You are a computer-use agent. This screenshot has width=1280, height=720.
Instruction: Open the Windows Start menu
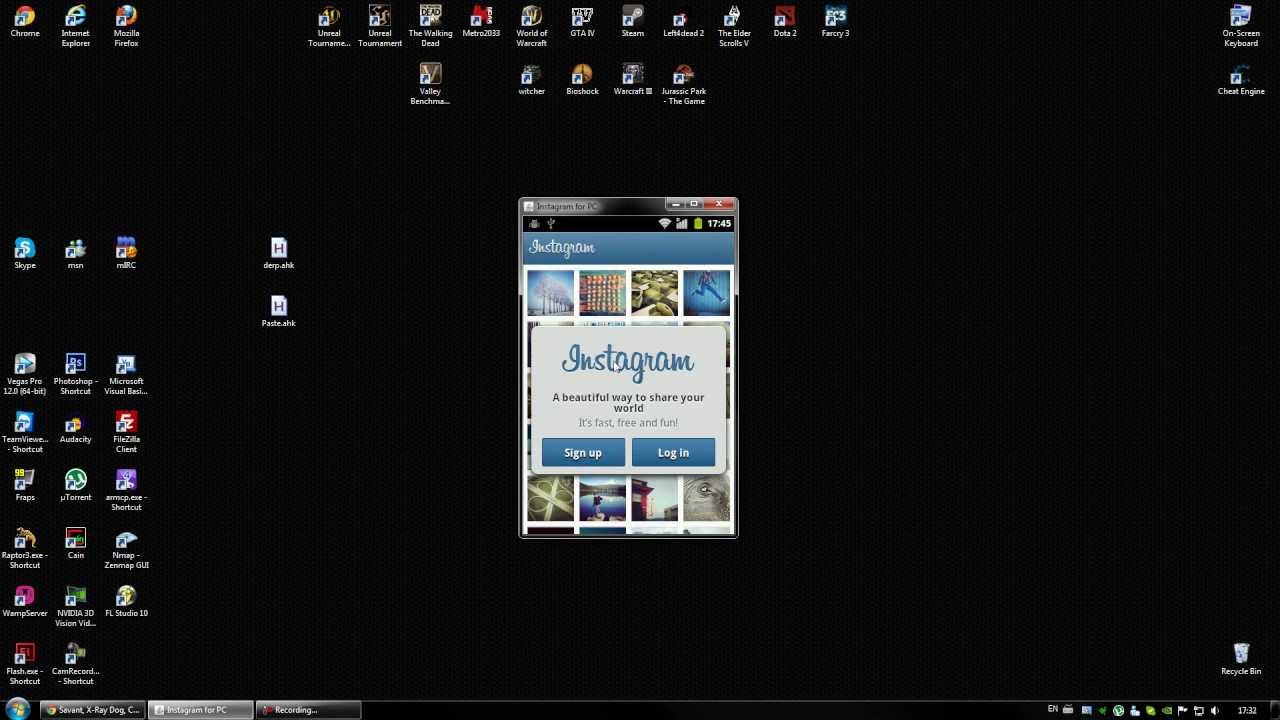point(17,710)
